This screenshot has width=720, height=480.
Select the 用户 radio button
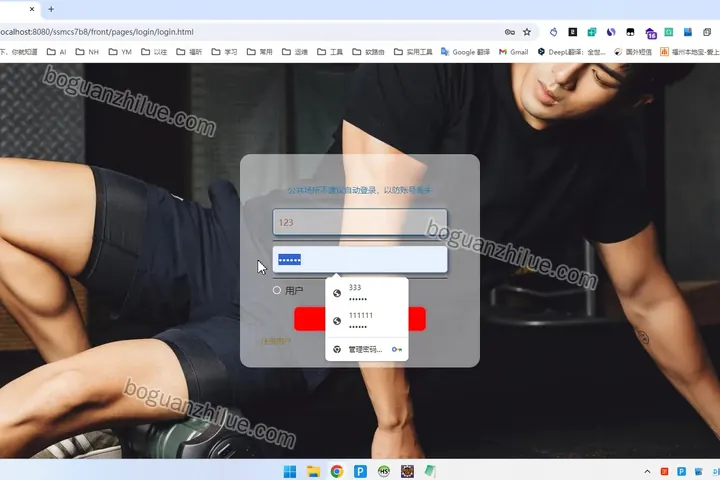click(x=276, y=290)
